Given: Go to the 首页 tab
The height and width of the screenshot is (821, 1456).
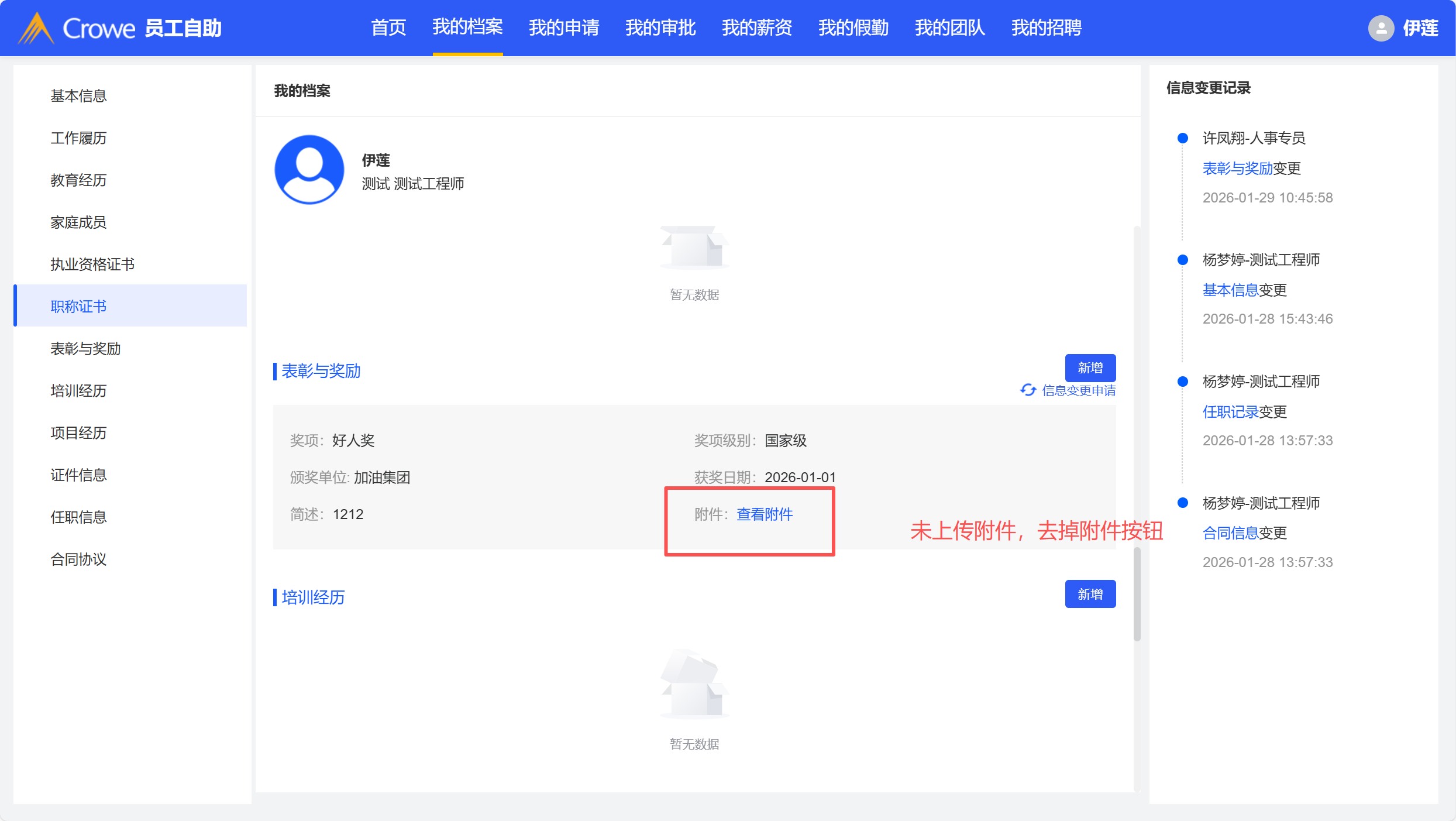Looking at the screenshot, I should pyautogui.click(x=388, y=28).
